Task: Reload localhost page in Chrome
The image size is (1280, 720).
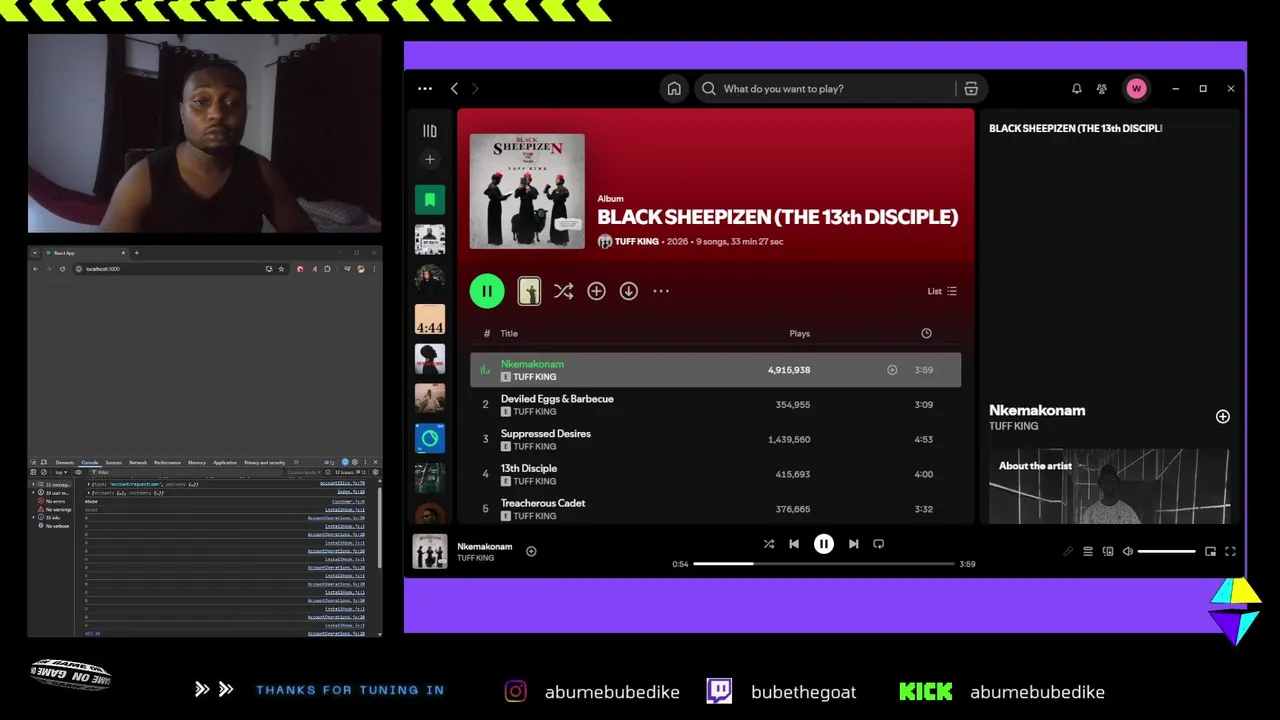Action: click(x=62, y=269)
